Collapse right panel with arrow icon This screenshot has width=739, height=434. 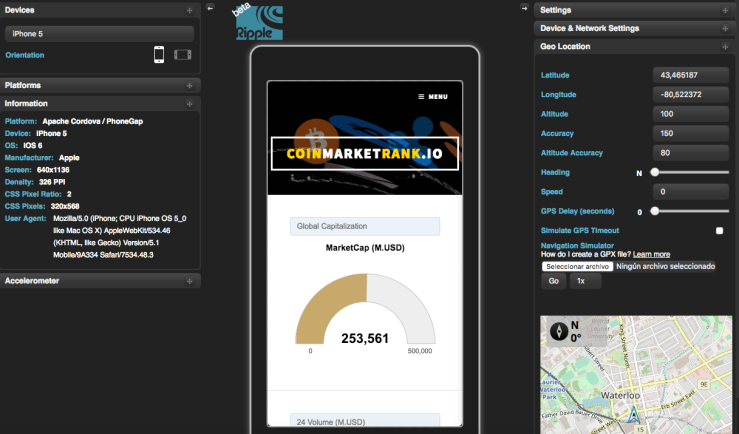524,8
